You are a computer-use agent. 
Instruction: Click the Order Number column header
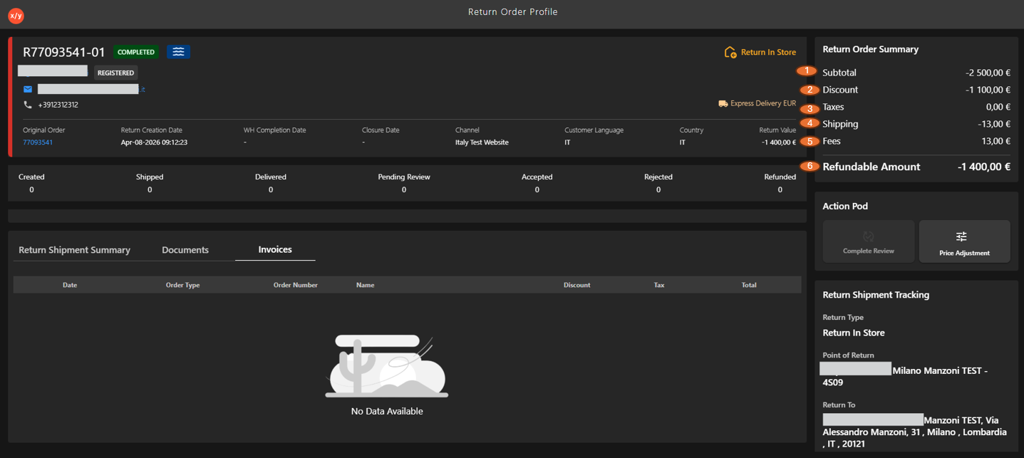[295, 285]
